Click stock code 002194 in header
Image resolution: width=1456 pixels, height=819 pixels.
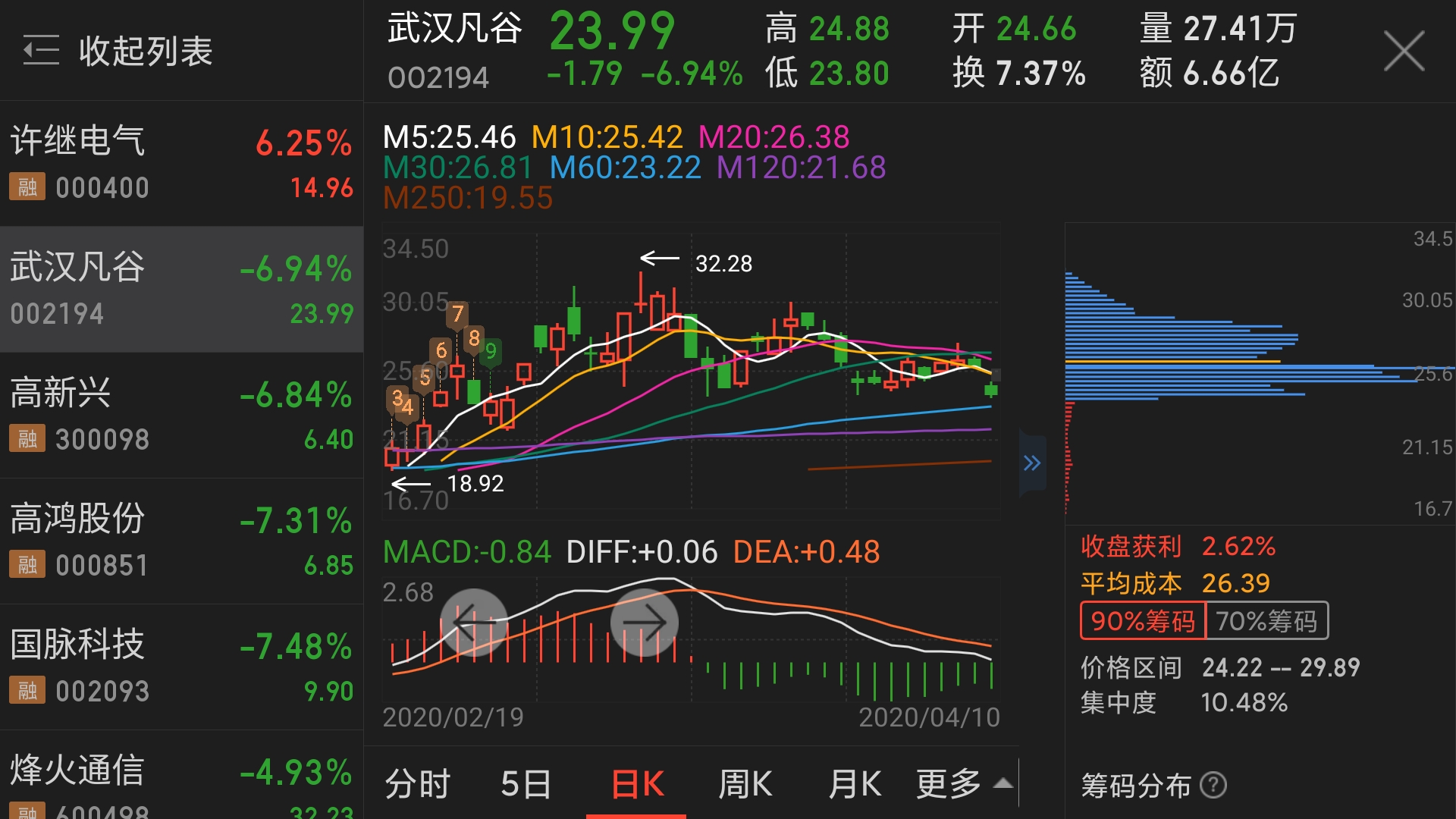pos(438,77)
